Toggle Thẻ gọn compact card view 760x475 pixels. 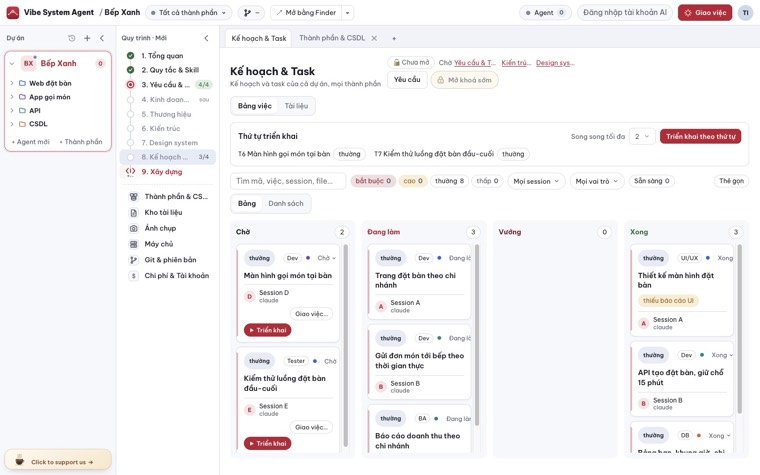pos(731,181)
